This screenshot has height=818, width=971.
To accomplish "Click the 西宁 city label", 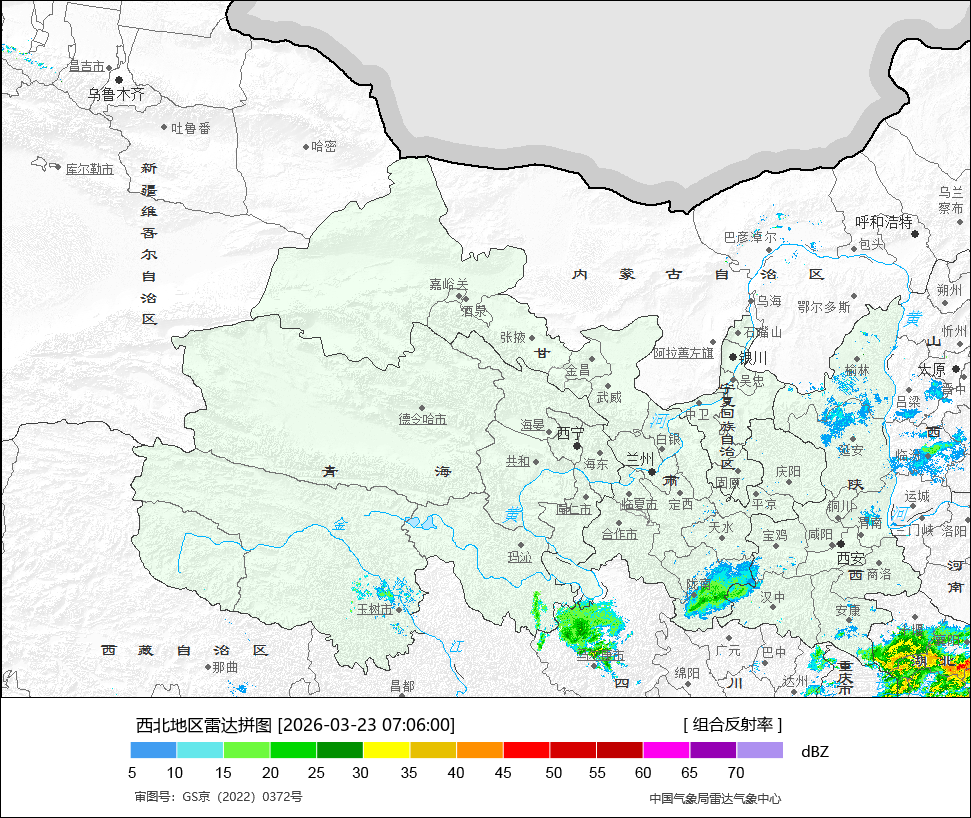I will pos(570,433).
